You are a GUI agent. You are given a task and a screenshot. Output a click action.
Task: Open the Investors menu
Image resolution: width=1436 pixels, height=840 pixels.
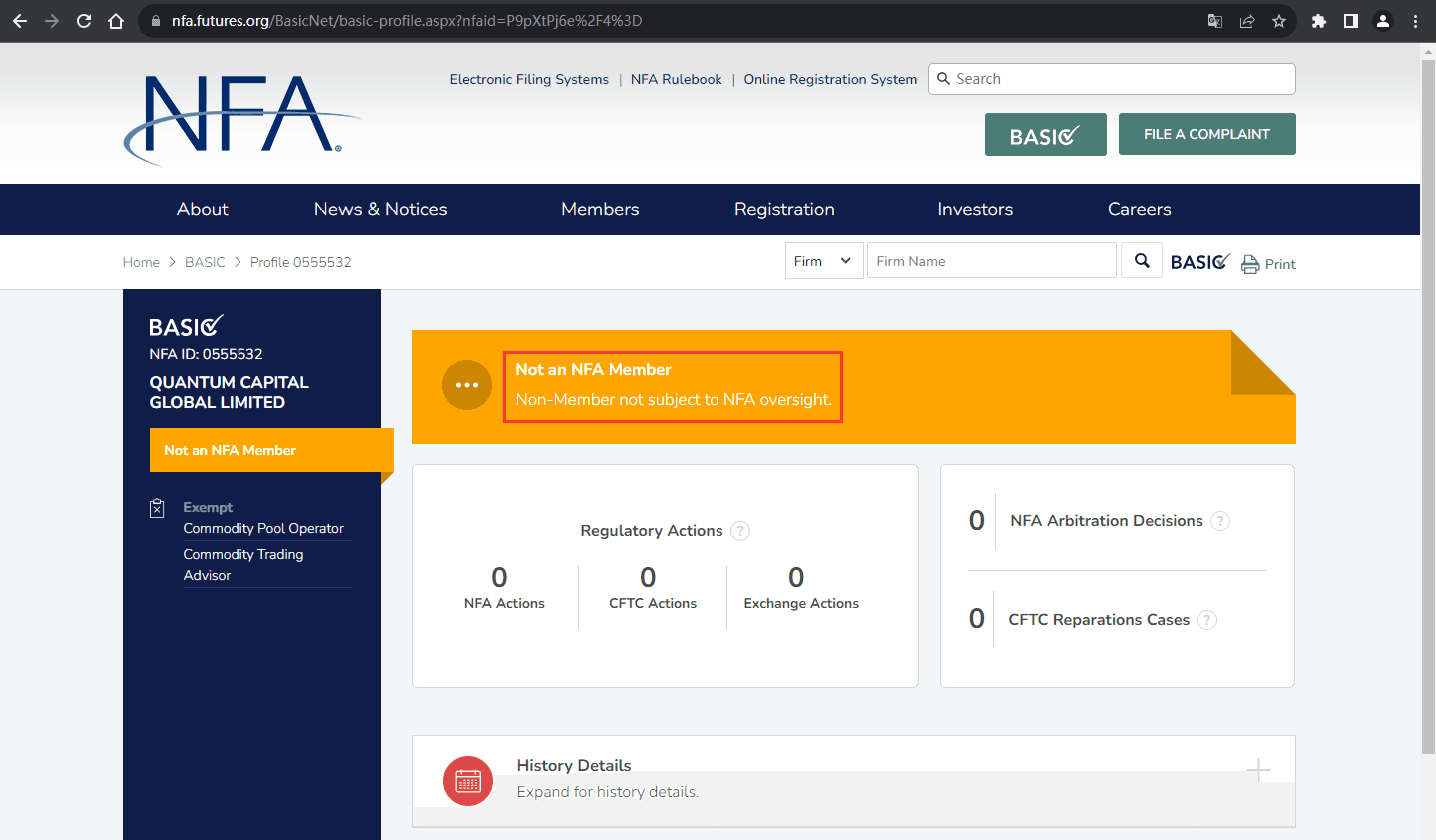tap(975, 210)
